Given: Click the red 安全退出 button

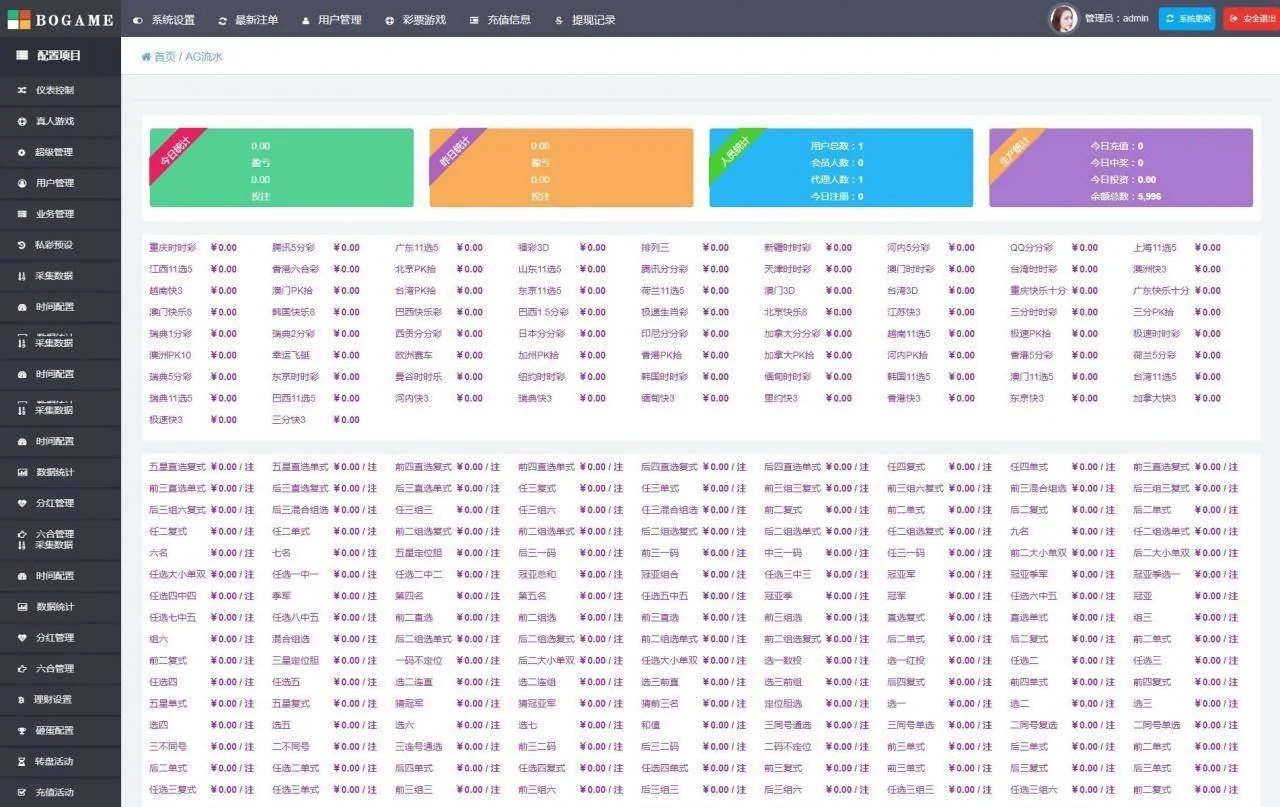Looking at the screenshot, I should point(1251,19).
